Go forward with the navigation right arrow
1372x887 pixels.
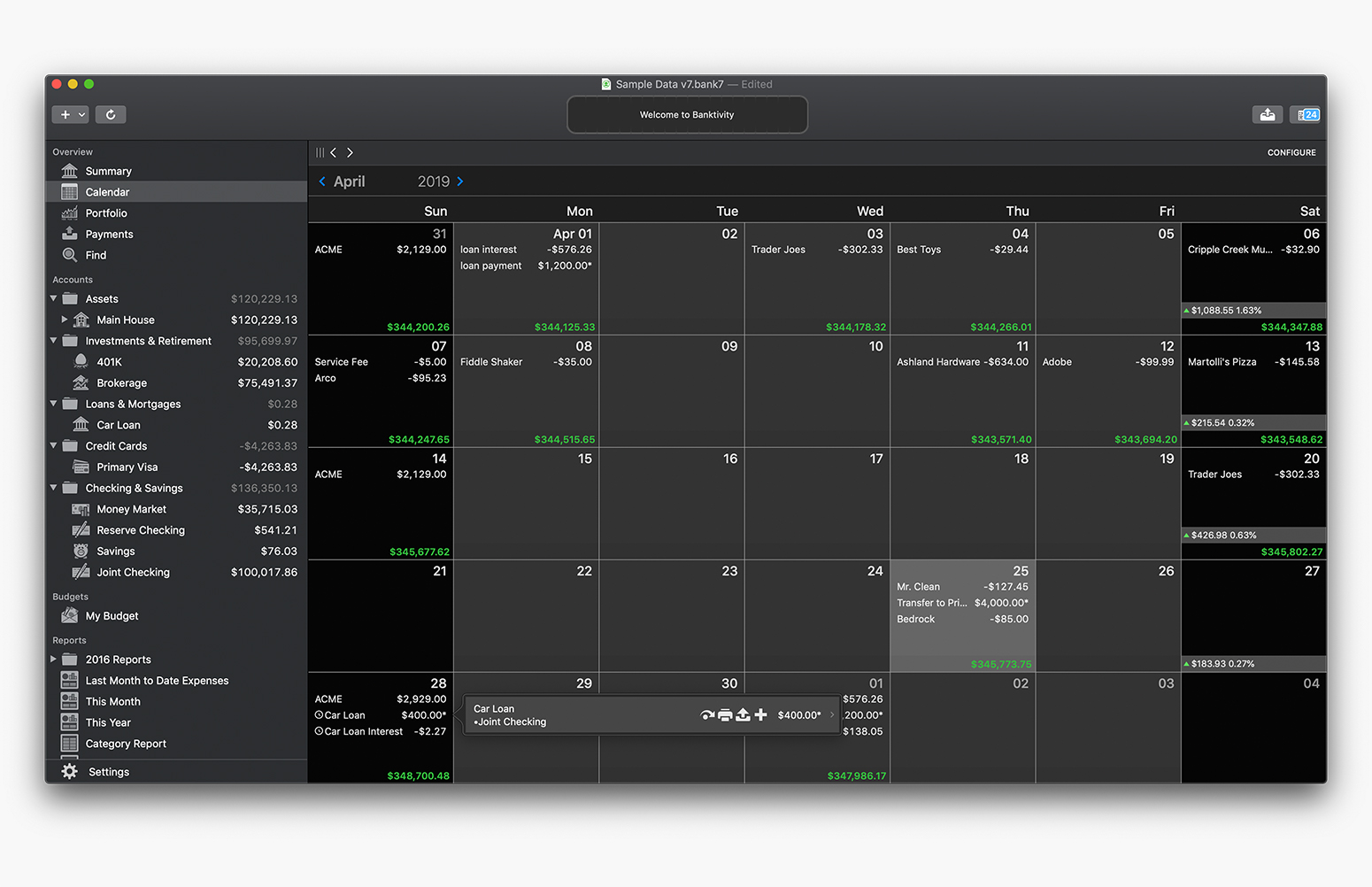[350, 152]
